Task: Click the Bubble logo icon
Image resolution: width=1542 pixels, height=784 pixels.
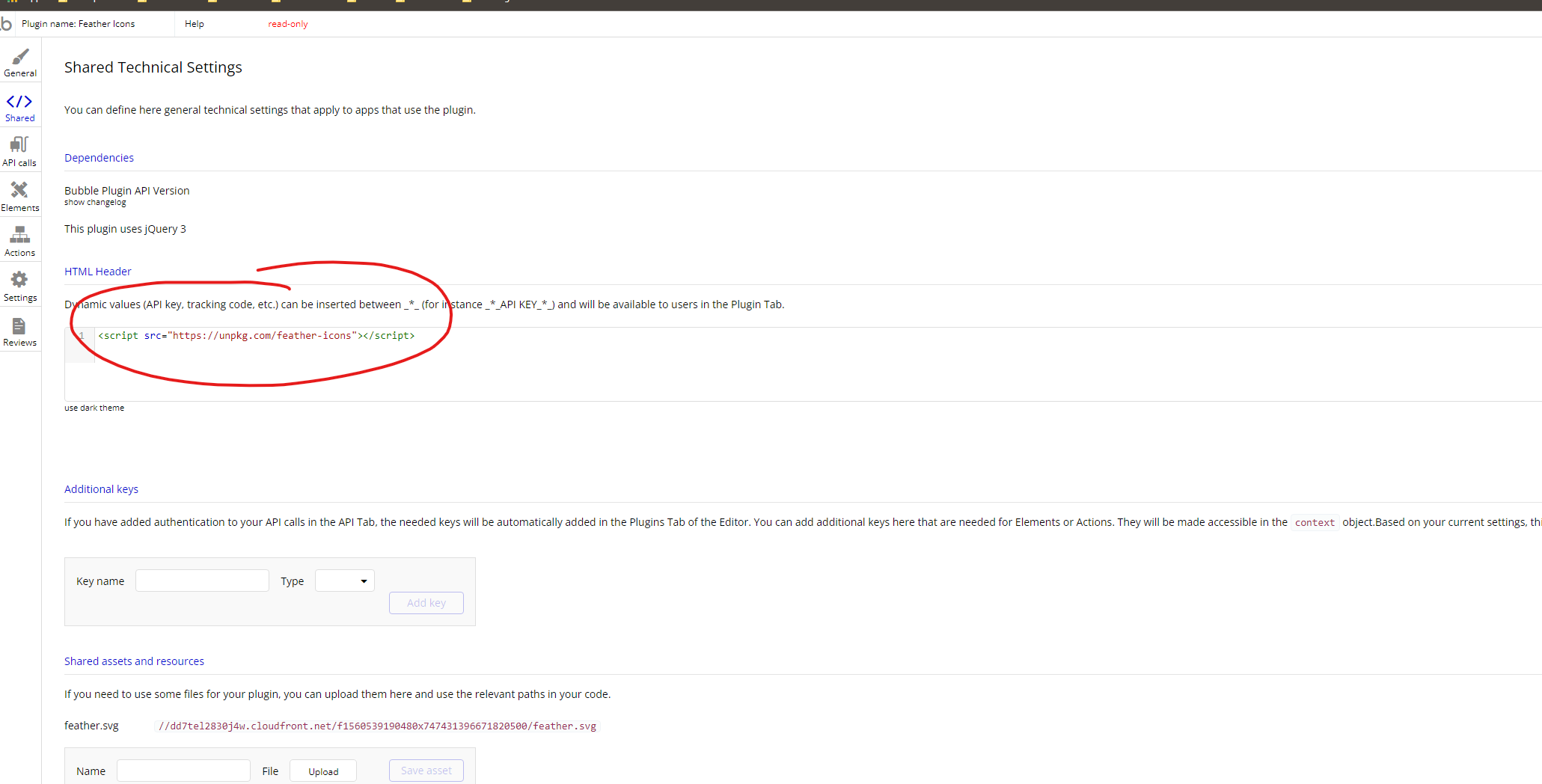Action: click(6, 24)
